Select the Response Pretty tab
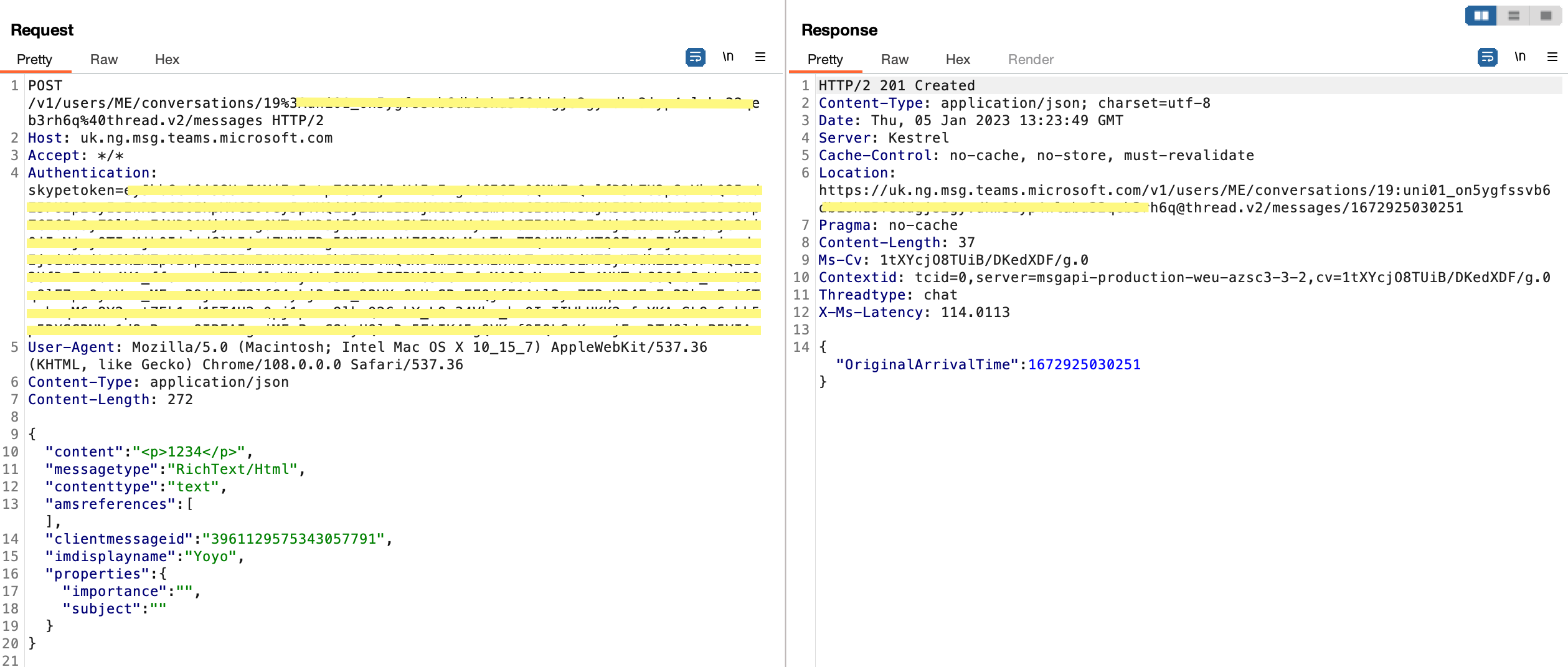 pyautogui.click(x=825, y=59)
